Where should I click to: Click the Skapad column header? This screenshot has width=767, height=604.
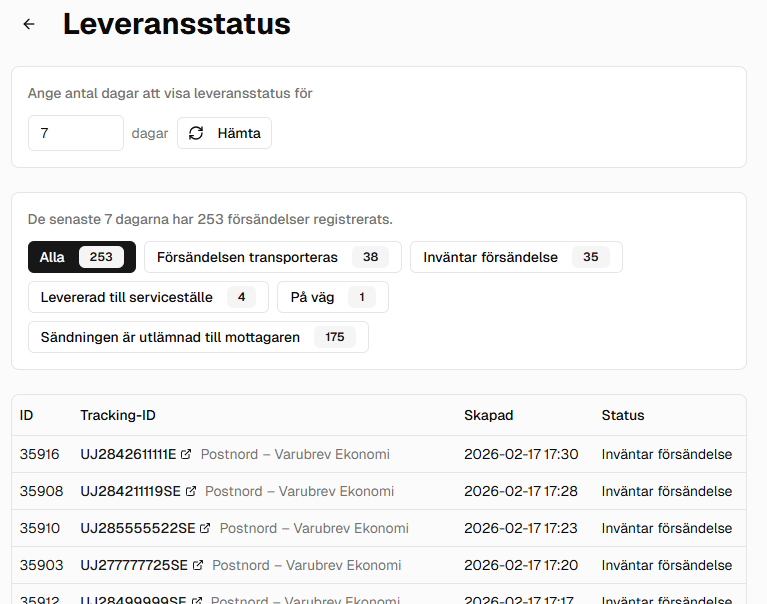pyautogui.click(x=488, y=415)
